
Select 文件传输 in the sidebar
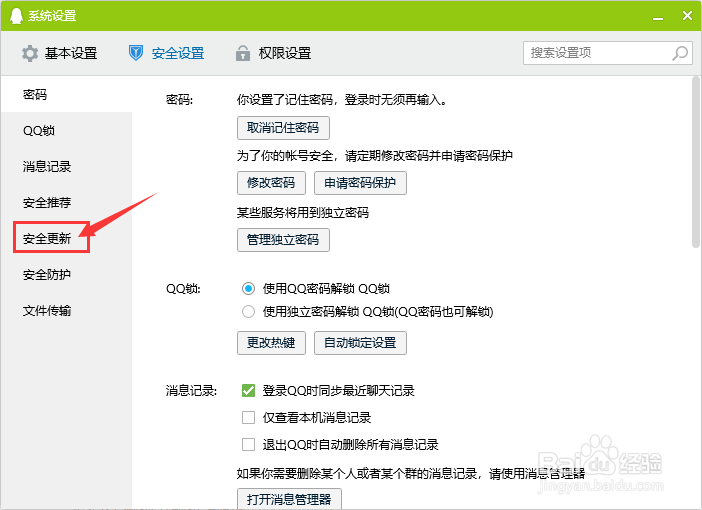click(x=66, y=310)
